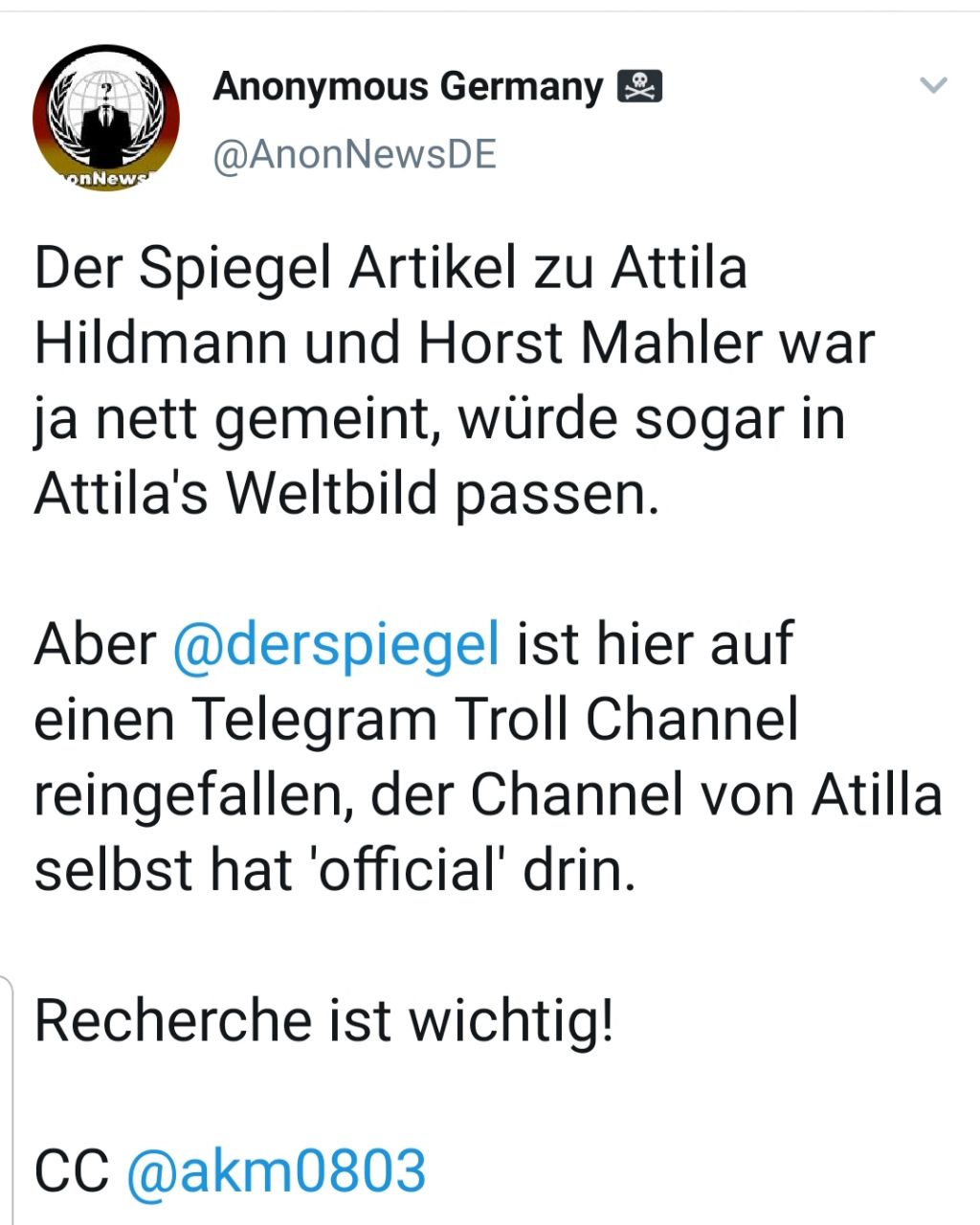Screen dimensions: 980x1225
Task: Open the @AnonNewsDE handle
Action: tap(355, 155)
